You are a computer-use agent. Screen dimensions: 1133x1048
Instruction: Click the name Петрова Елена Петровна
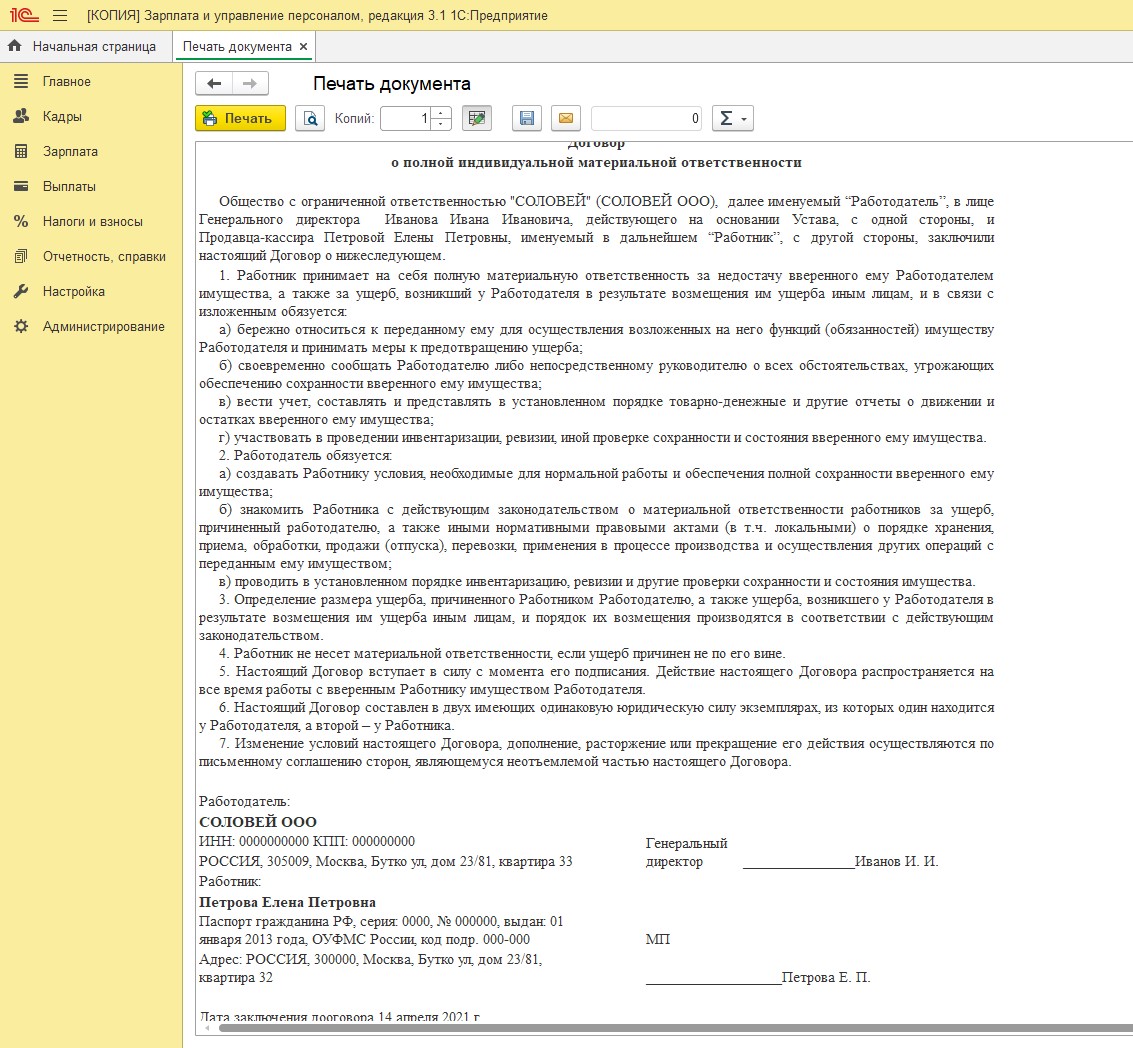288,902
